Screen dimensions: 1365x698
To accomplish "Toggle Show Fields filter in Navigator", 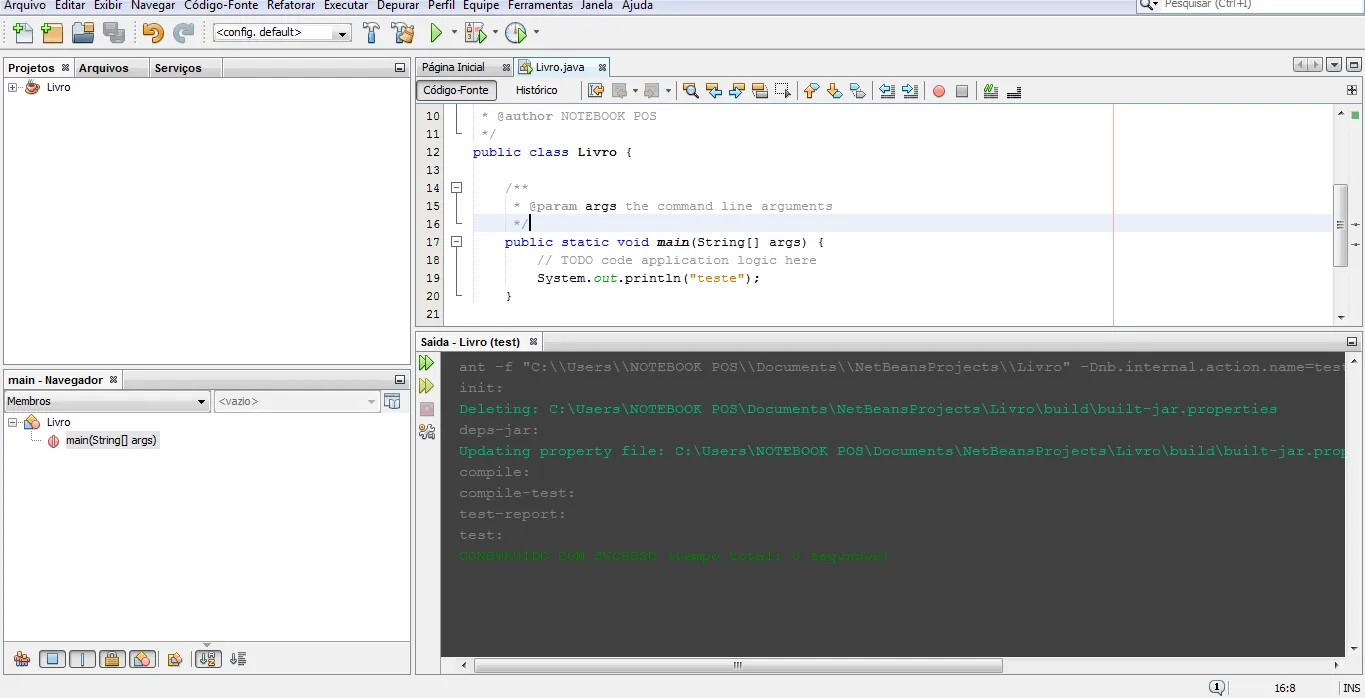I will coord(53,659).
